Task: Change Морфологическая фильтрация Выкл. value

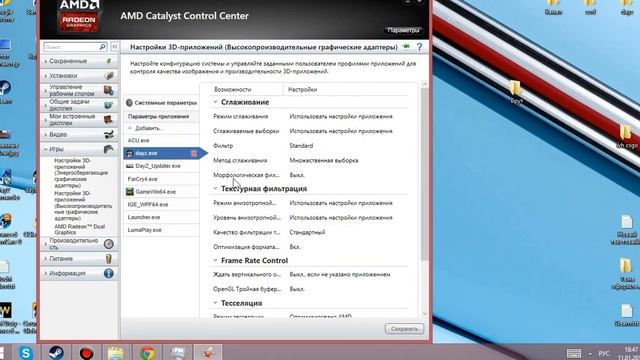Action: coord(297,175)
